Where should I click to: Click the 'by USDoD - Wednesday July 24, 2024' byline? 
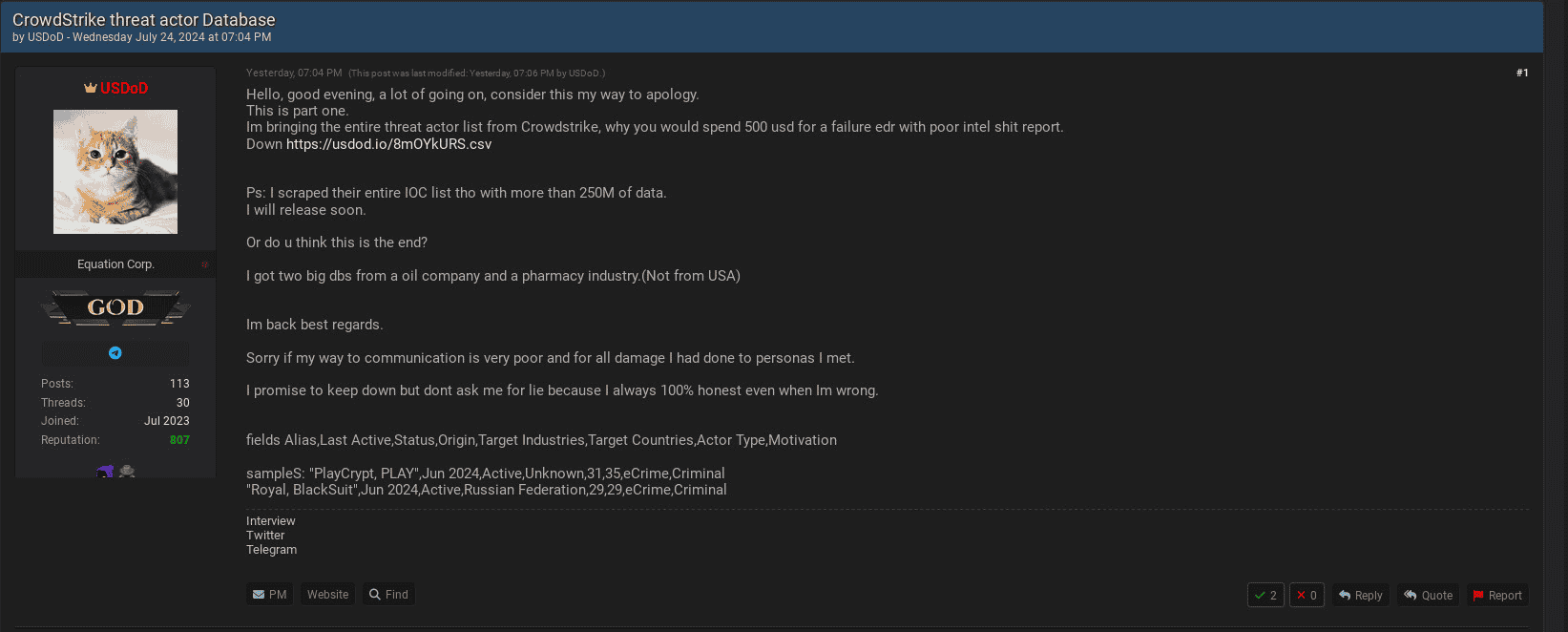click(x=142, y=37)
